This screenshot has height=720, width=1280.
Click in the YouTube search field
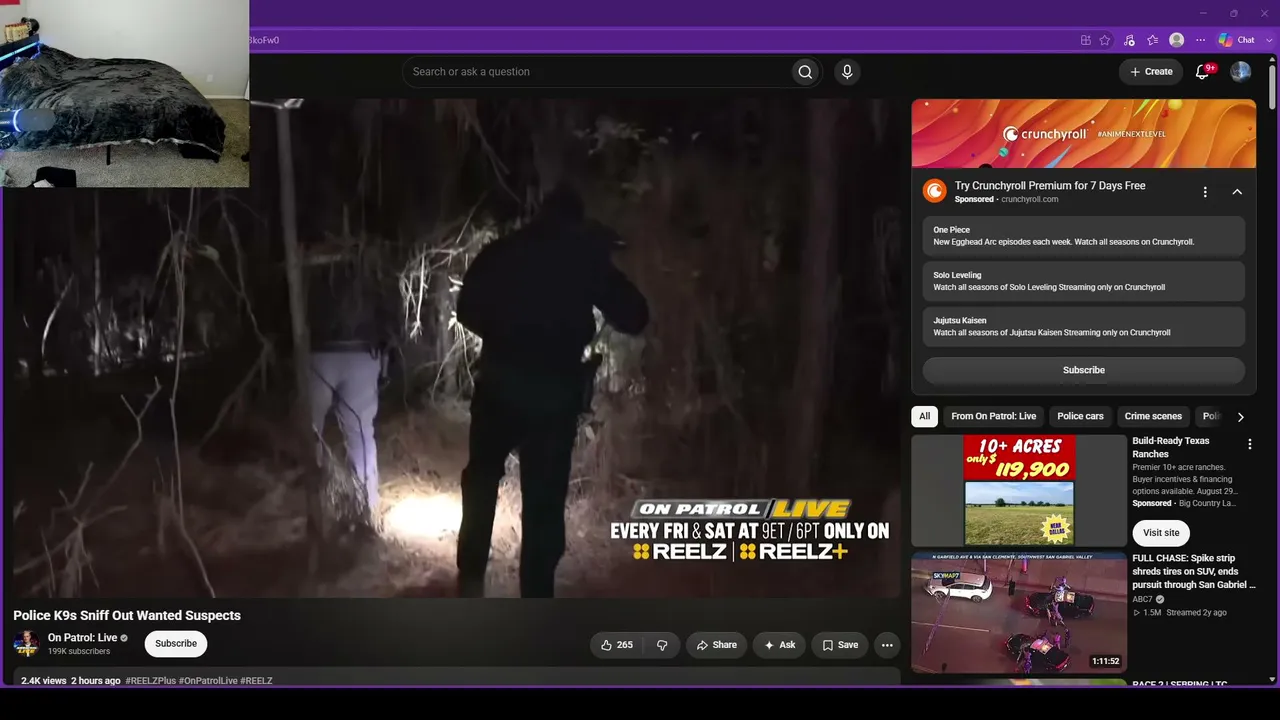click(x=597, y=72)
